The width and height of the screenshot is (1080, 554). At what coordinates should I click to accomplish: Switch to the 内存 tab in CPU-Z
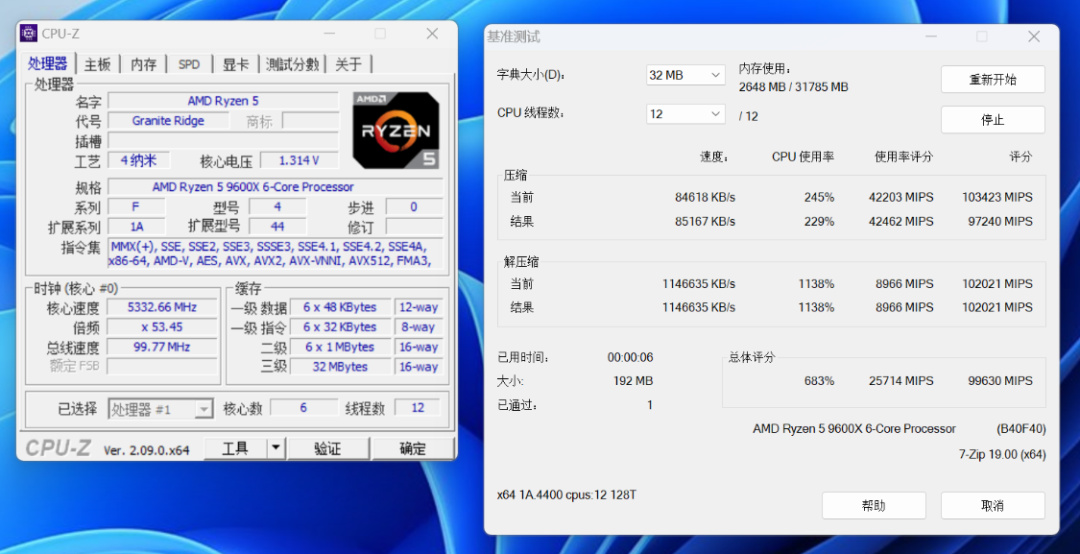pyautogui.click(x=143, y=64)
